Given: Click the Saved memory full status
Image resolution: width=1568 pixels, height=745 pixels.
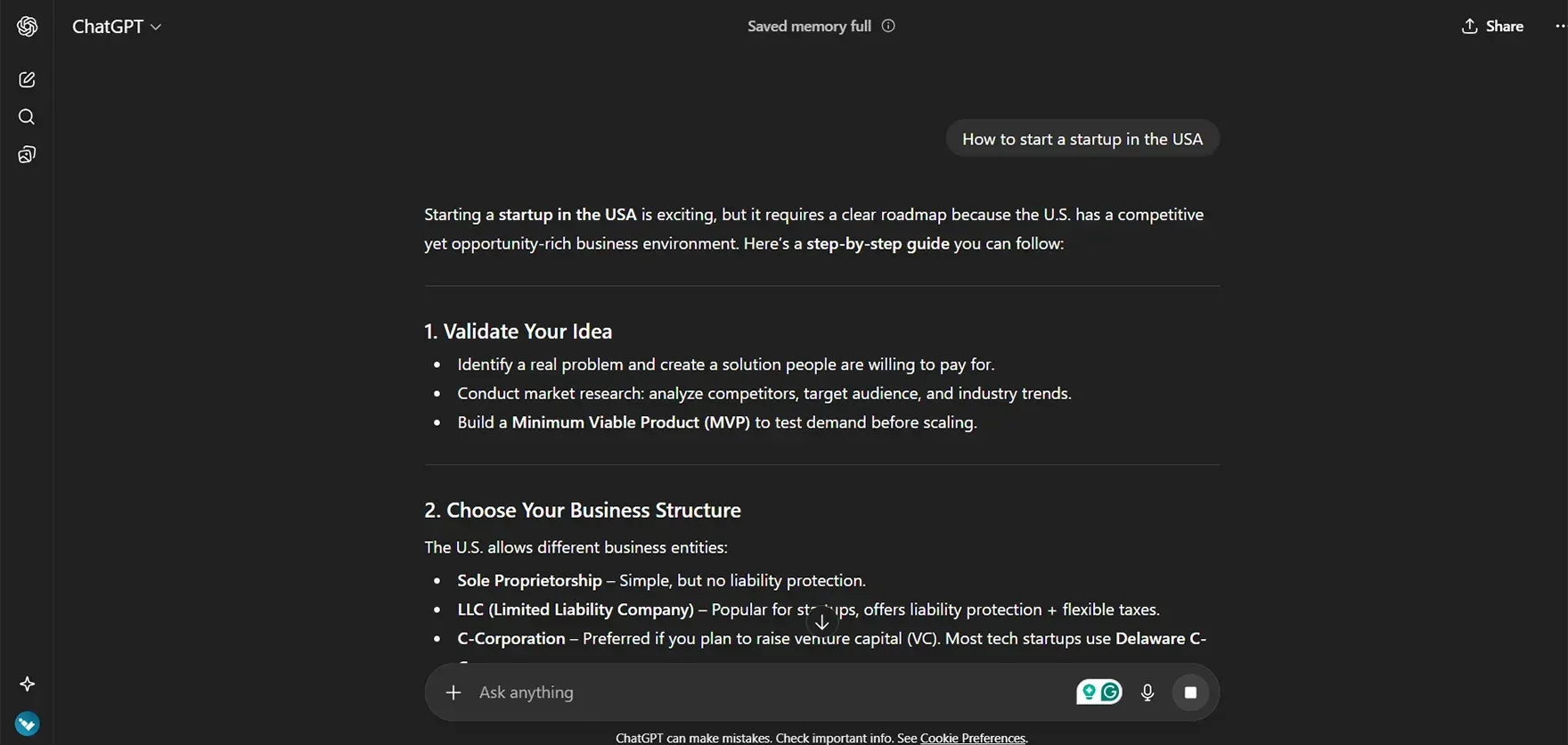Looking at the screenshot, I should (x=808, y=26).
